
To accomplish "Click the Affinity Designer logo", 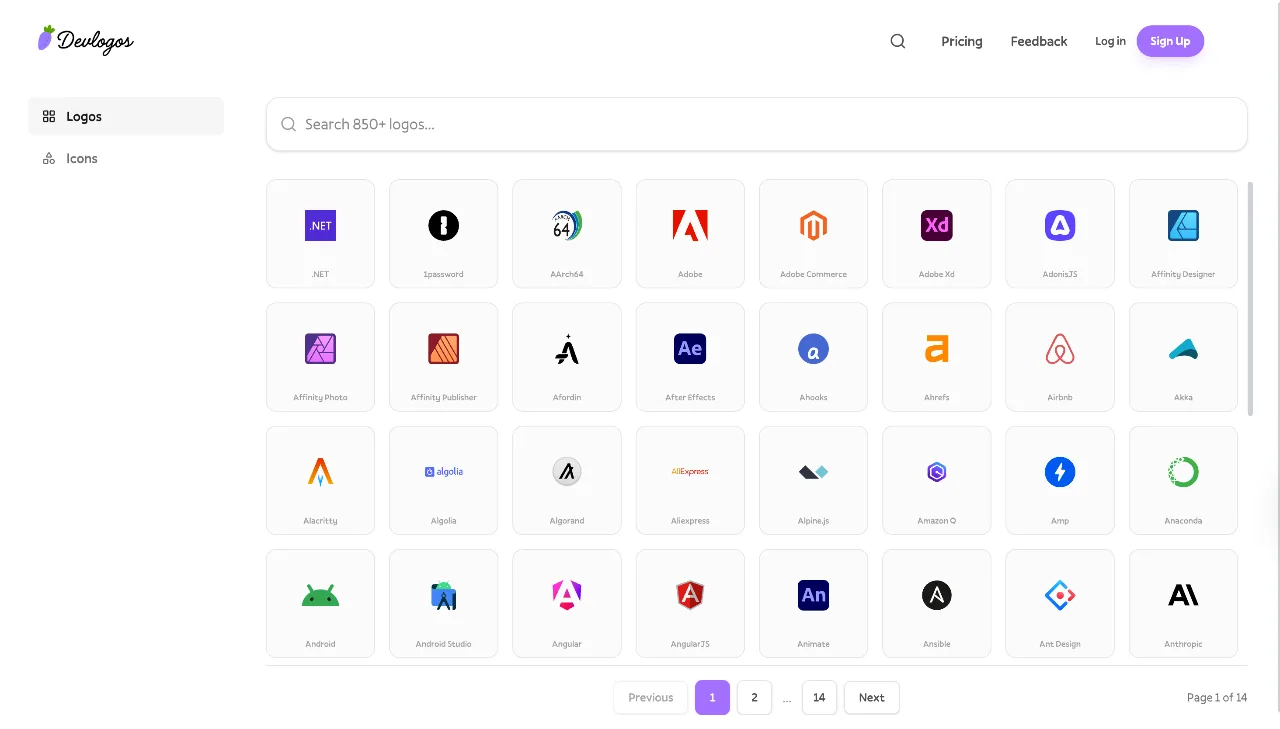I will coord(1183,234).
